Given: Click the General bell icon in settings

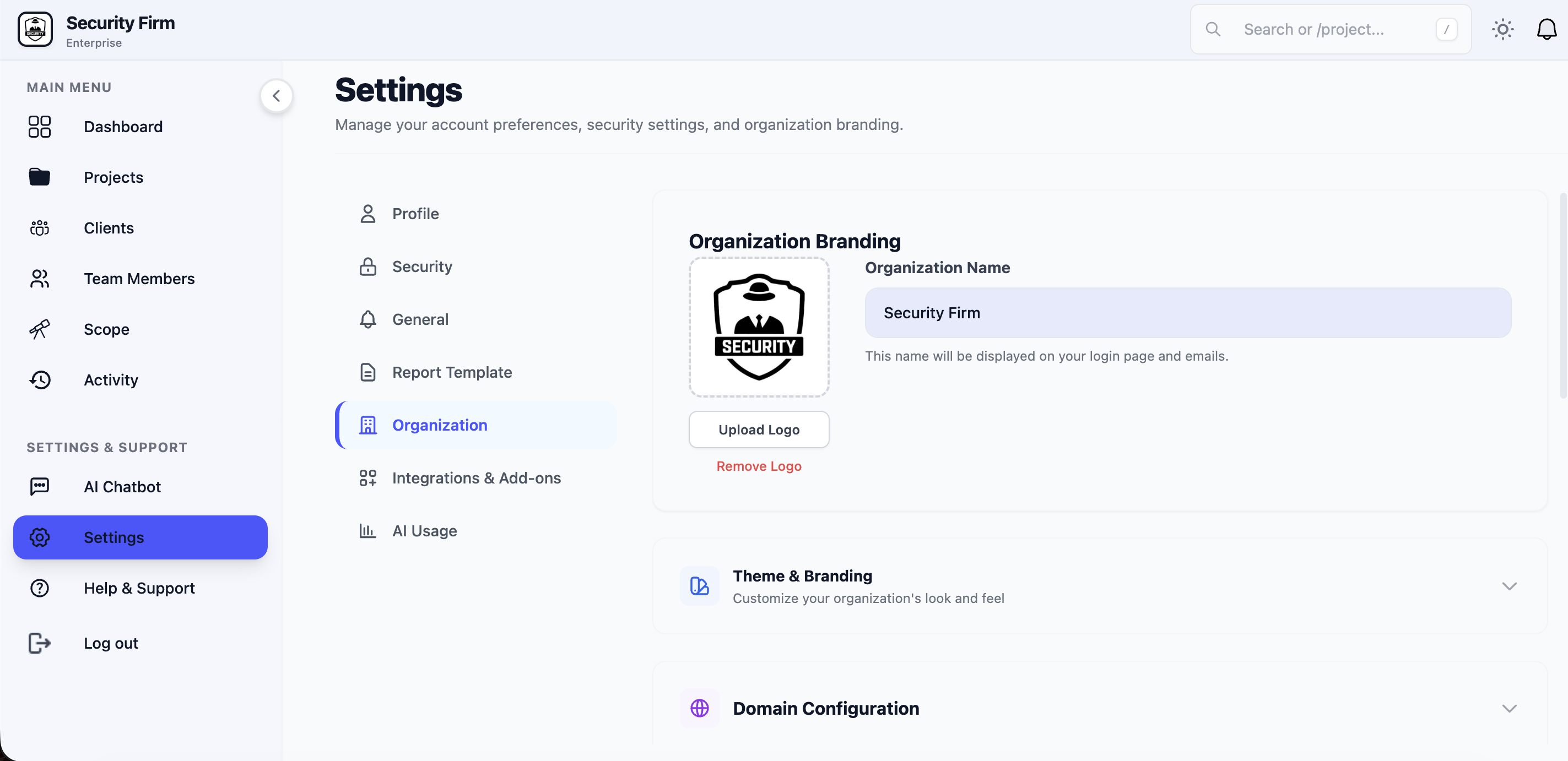Looking at the screenshot, I should [367, 319].
